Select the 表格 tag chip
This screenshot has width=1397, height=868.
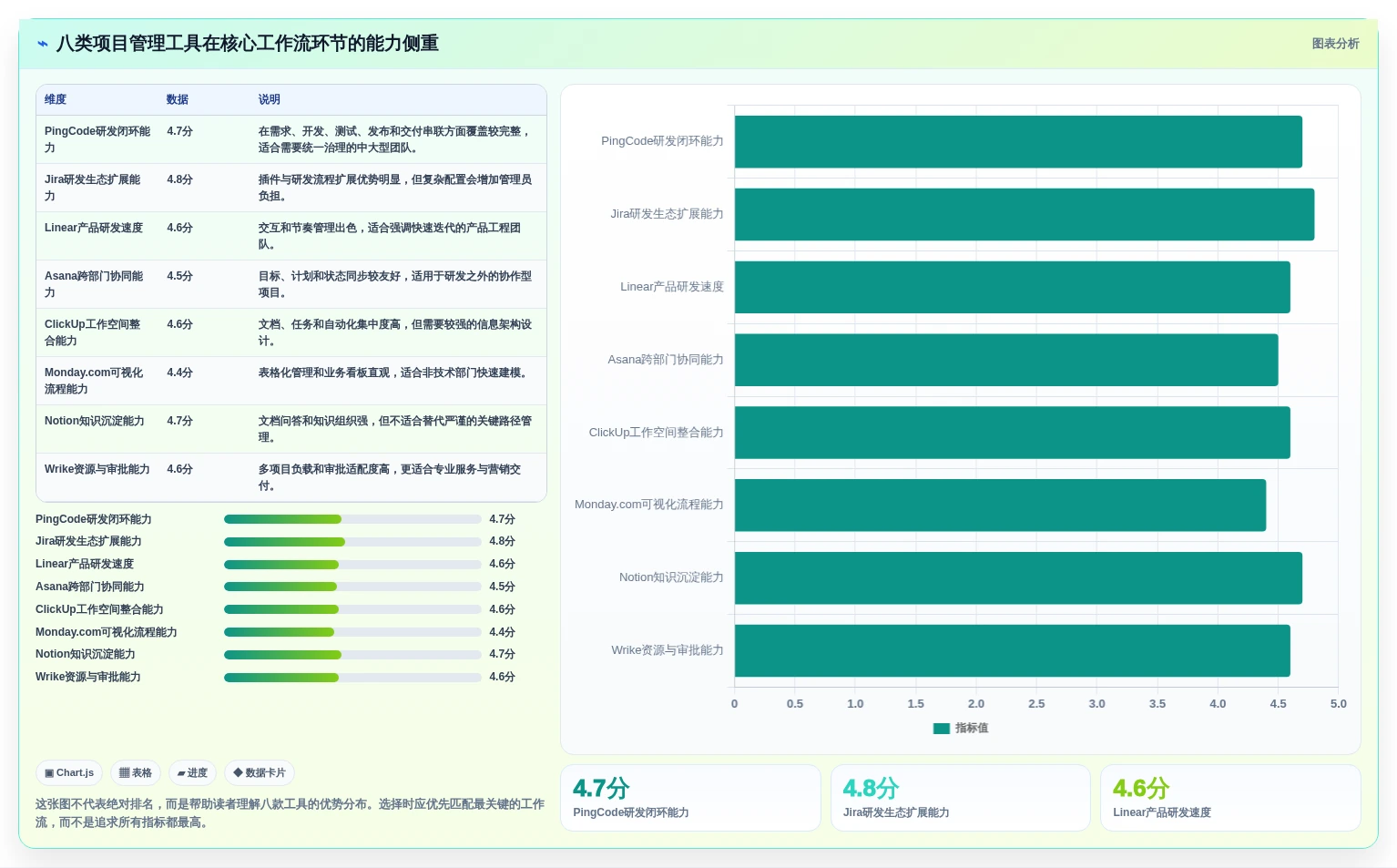[x=136, y=772]
